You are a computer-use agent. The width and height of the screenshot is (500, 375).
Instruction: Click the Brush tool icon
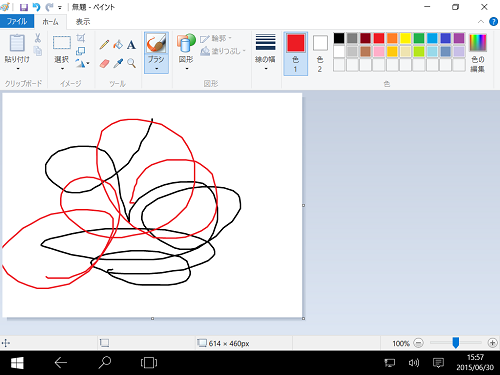(156, 43)
